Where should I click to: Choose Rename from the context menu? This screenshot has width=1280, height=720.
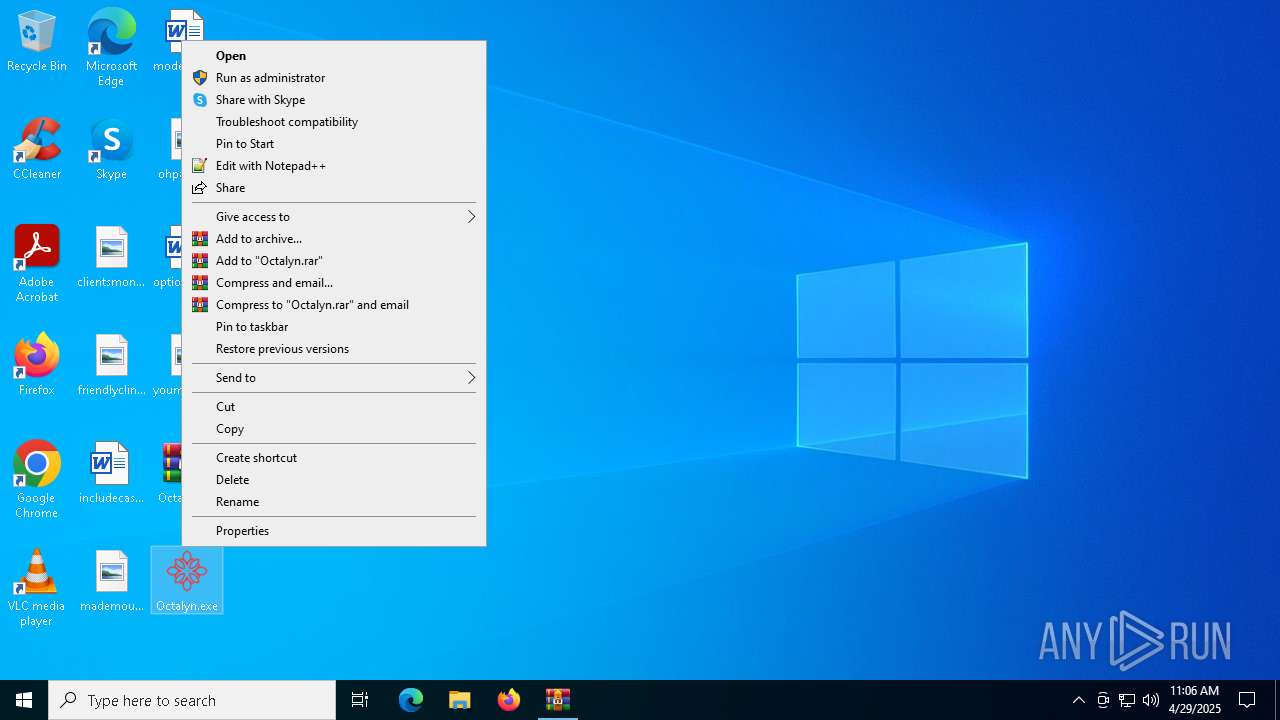334,502
